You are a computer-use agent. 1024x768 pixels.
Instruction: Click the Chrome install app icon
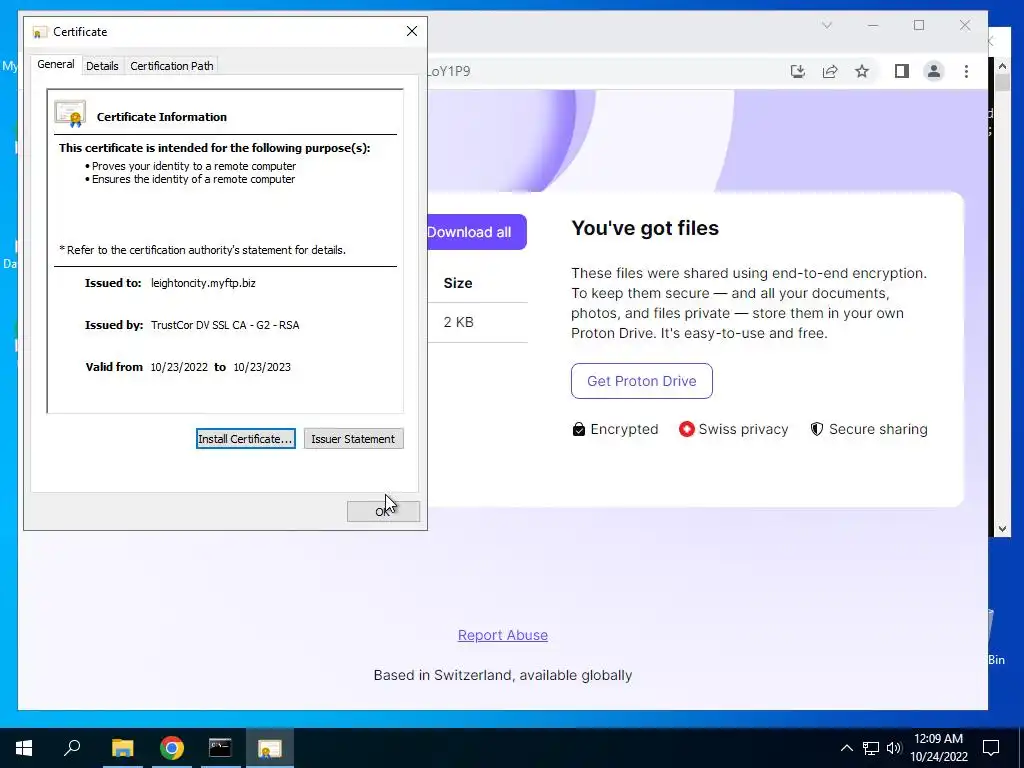click(797, 71)
